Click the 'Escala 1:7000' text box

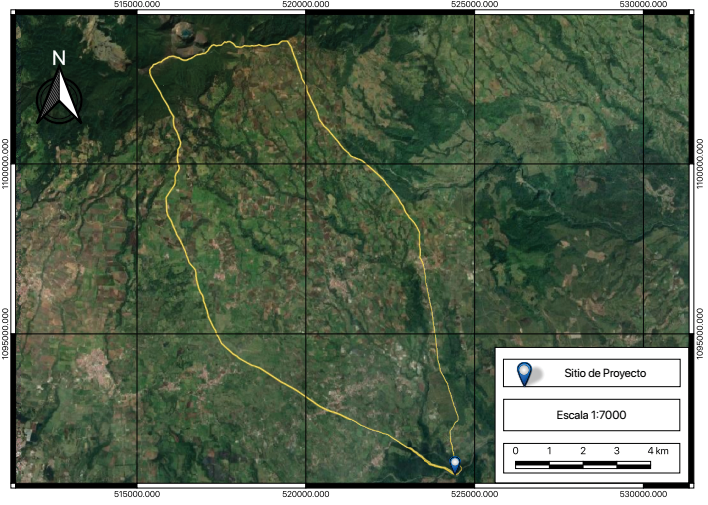[592, 415]
